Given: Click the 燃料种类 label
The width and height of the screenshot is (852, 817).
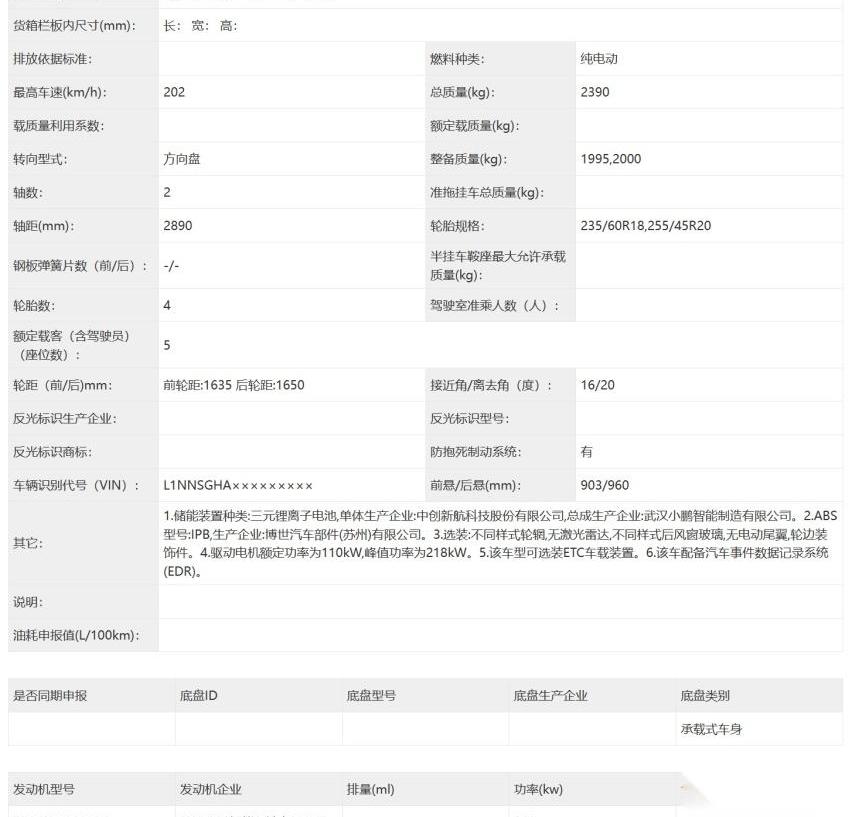Looking at the screenshot, I should (x=456, y=59).
